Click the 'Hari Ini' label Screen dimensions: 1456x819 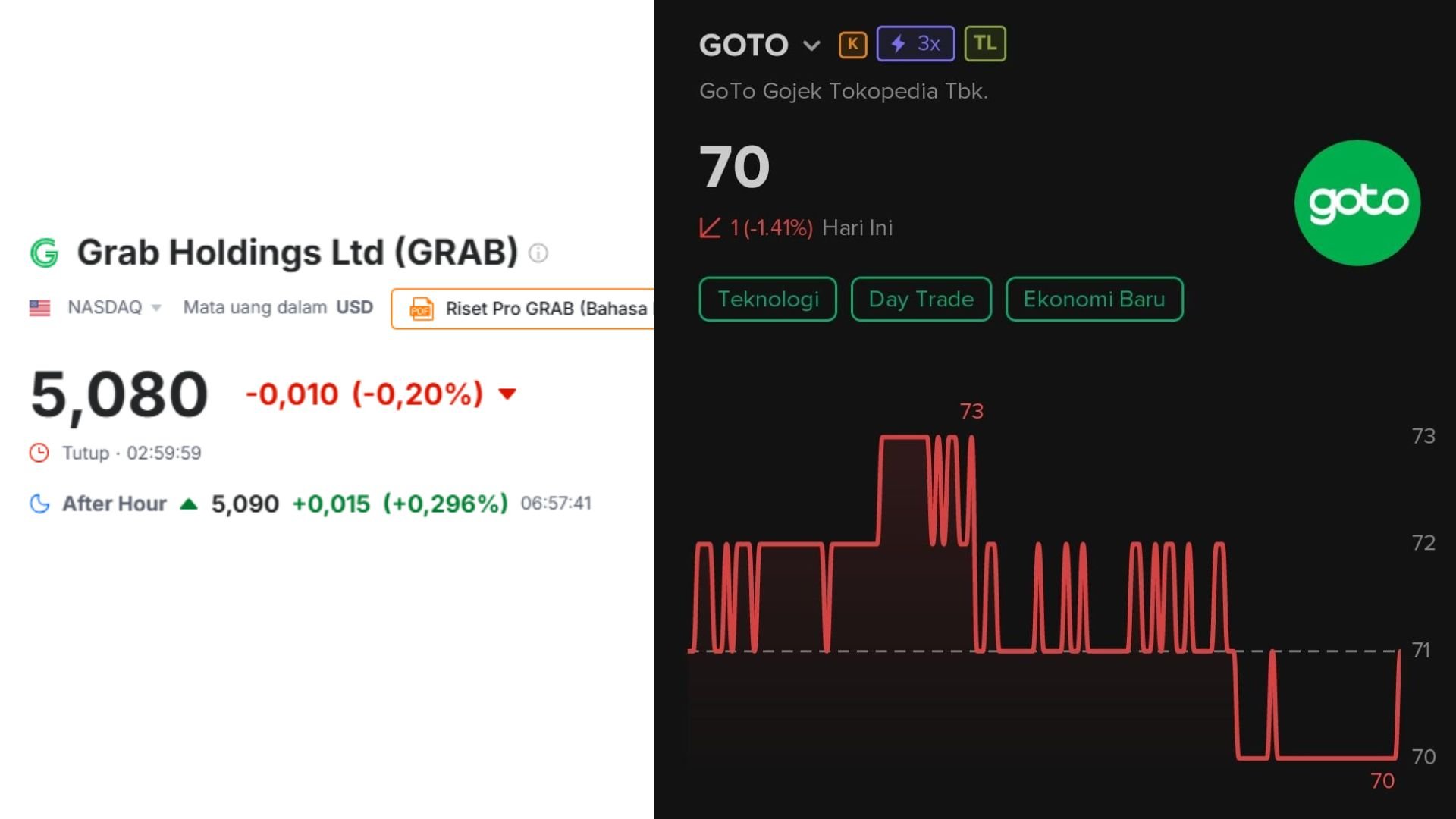(x=858, y=227)
